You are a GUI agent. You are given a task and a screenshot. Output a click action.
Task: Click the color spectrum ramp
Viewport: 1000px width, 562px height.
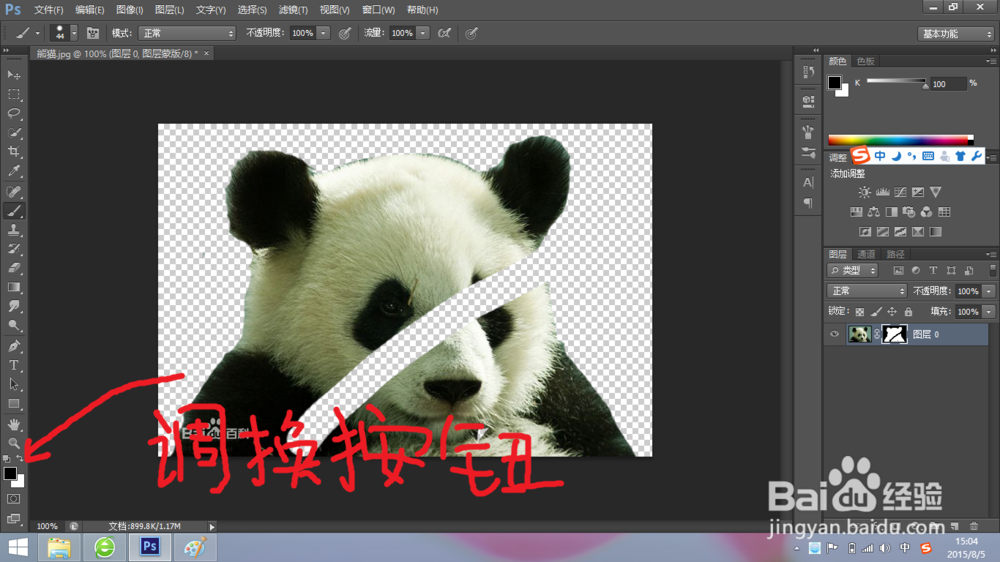click(x=901, y=140)
